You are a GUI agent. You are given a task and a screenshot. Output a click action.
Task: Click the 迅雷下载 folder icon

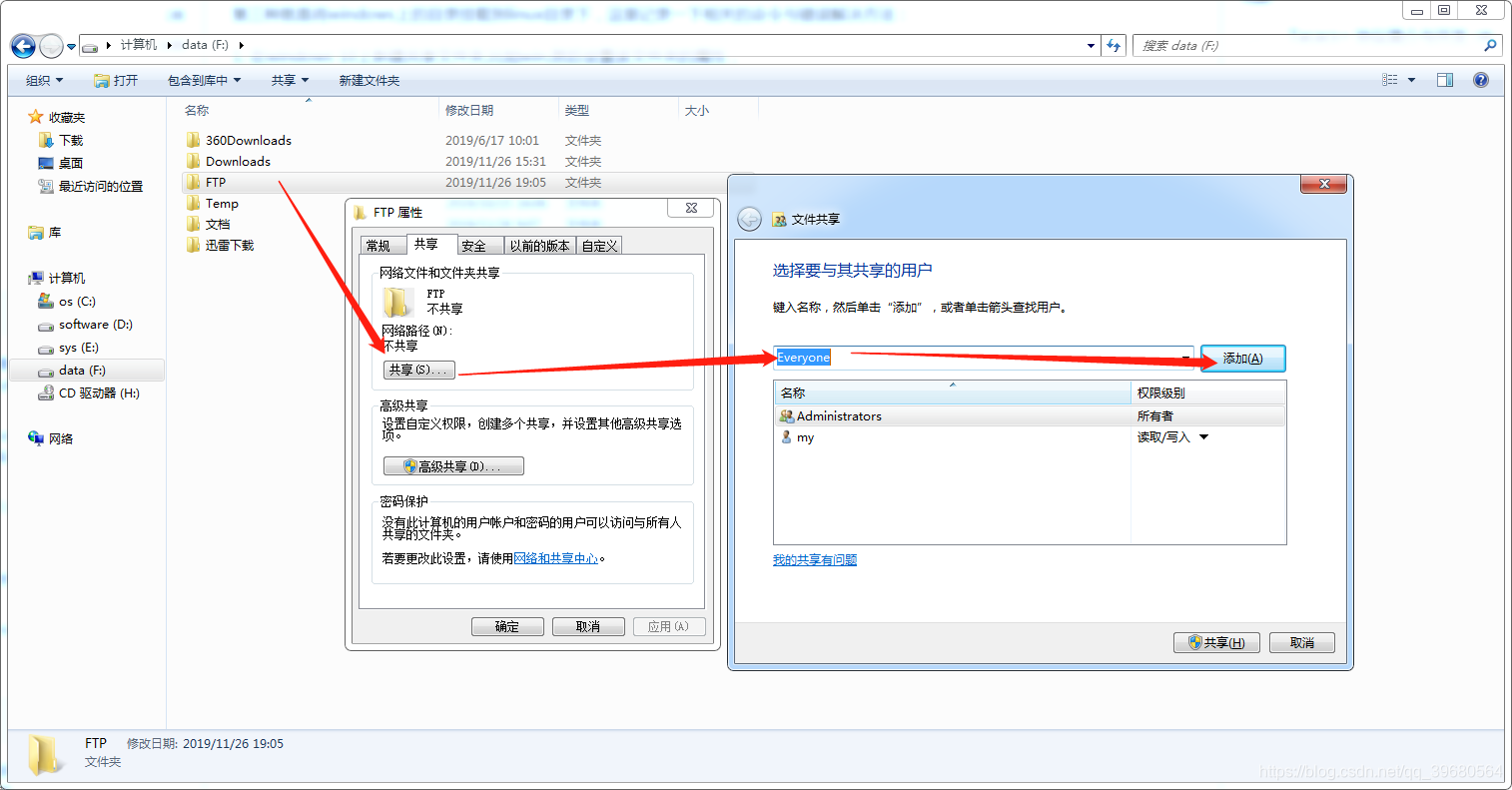pyautogui.click(x=194, y=245)
